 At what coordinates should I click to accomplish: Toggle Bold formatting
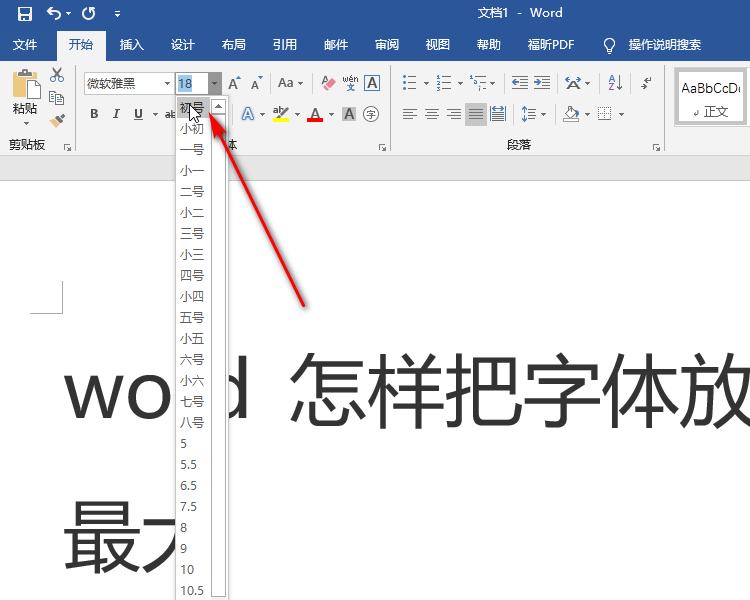(94, 114)
